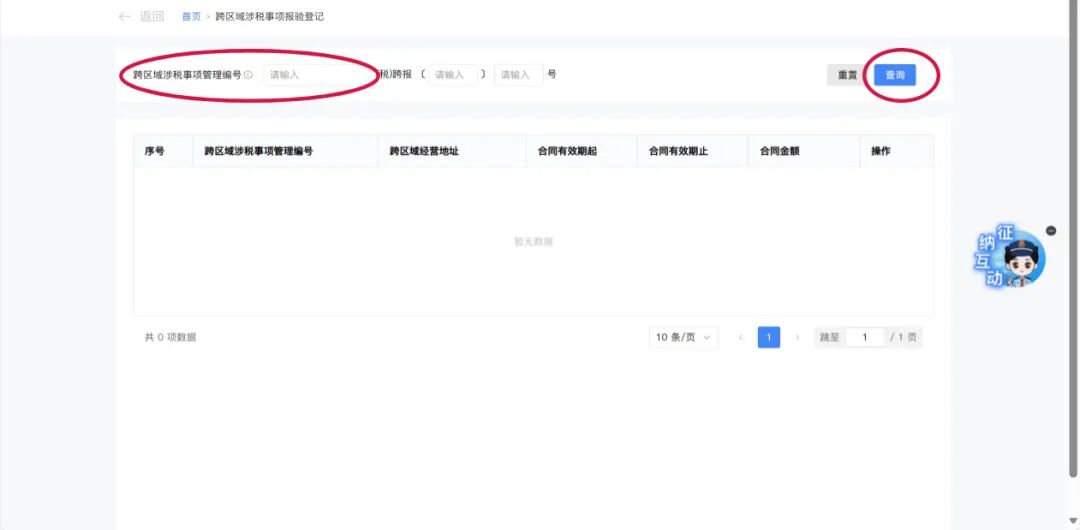
Task: Click the 跨区域涉税事项报验登记 breadcrumb text
Action: (x=269, y=17)
